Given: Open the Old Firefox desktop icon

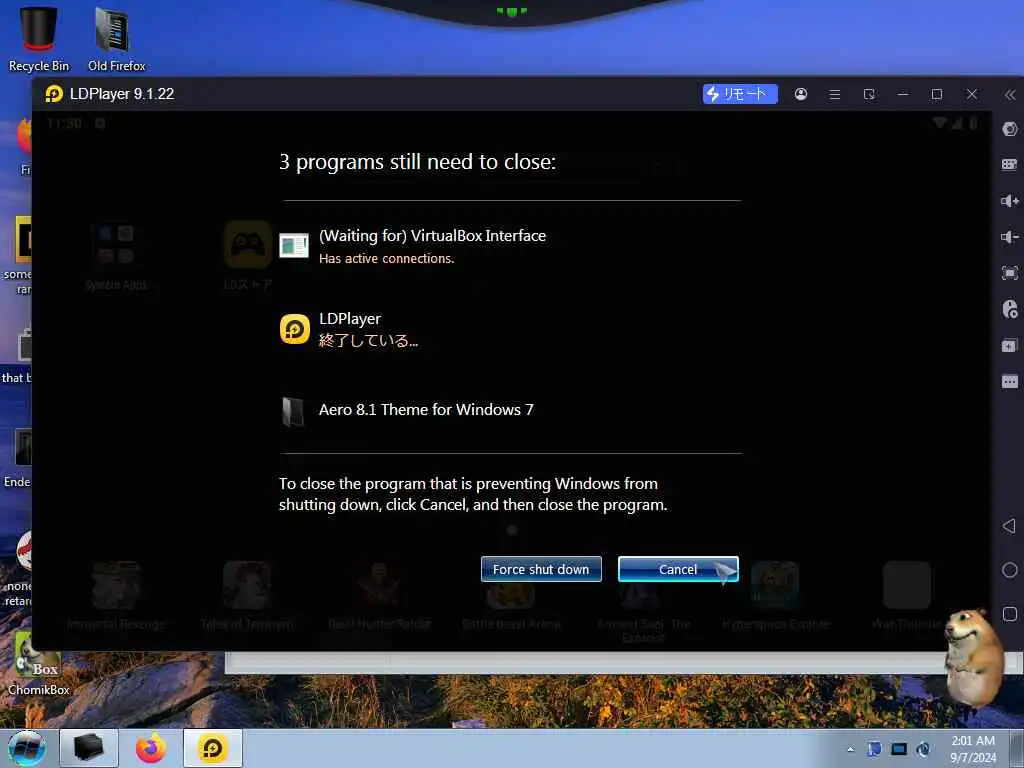Looking at the screenshot, I should tap(116, 39).
